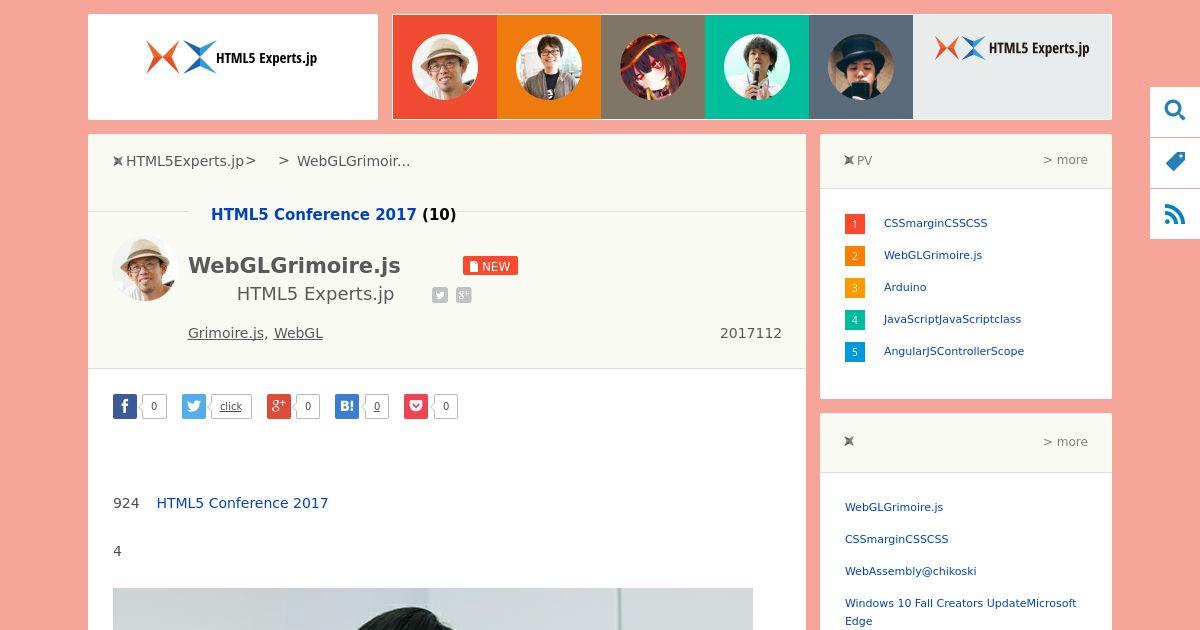Click the Twitter share icon
1200x630 pixels.
pyautogui.click(x=194, y=406)
